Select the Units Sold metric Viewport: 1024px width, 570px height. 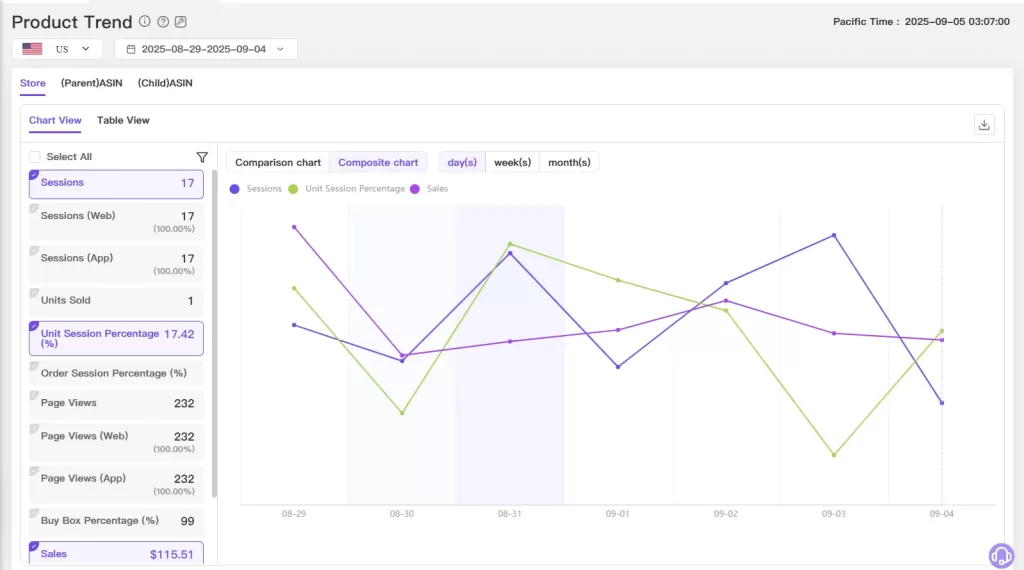[x=116, y=302]
